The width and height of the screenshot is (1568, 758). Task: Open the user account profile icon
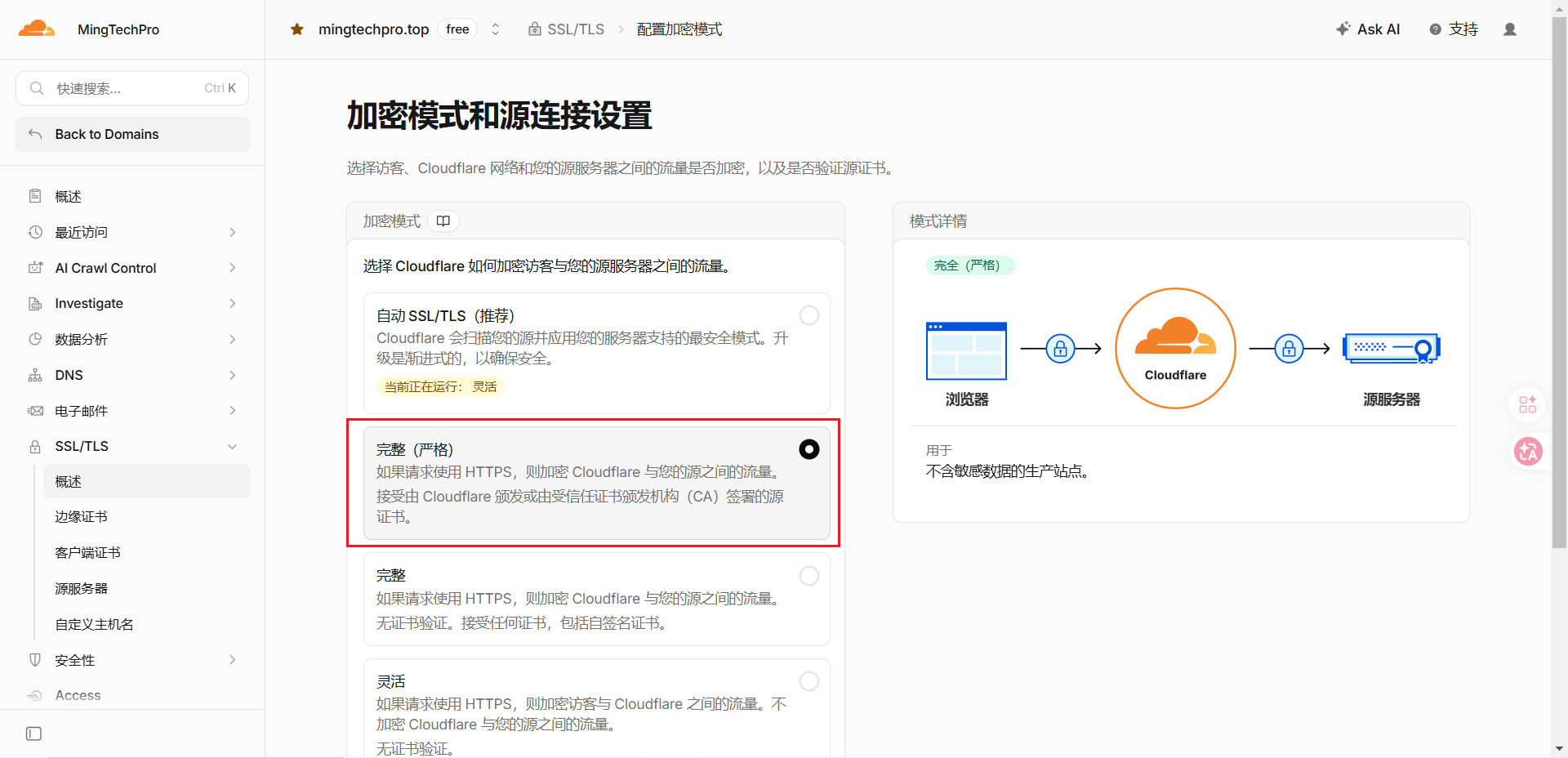coord(1510,29)
